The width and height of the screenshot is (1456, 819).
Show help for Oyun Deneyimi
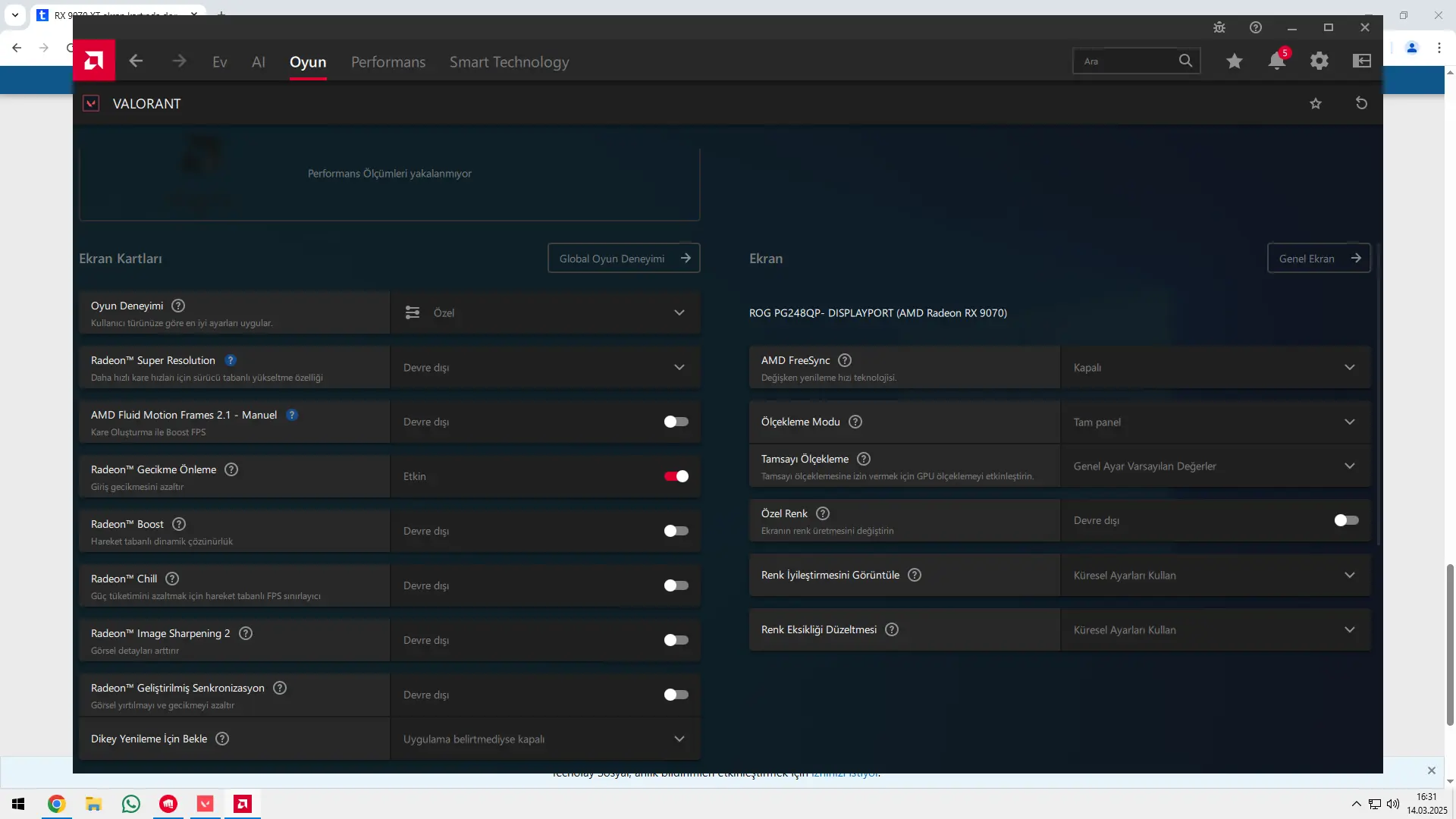(x=178, y=306)
